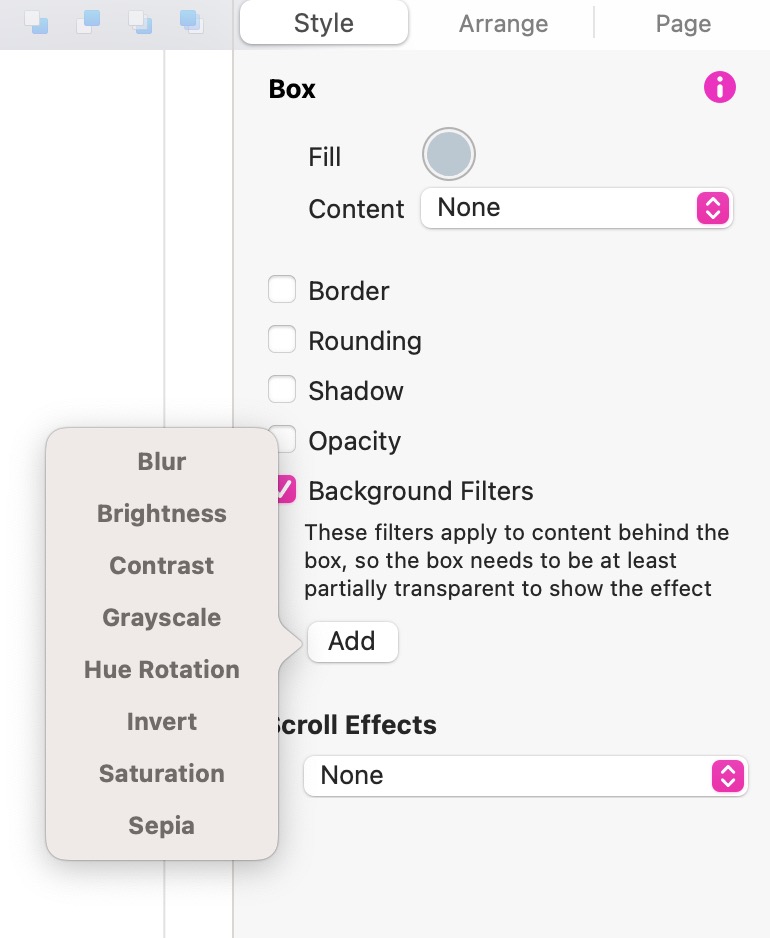Open the Content dropdown set to None
The height and width of the screenshot is (938, 770).
(577, 208)
